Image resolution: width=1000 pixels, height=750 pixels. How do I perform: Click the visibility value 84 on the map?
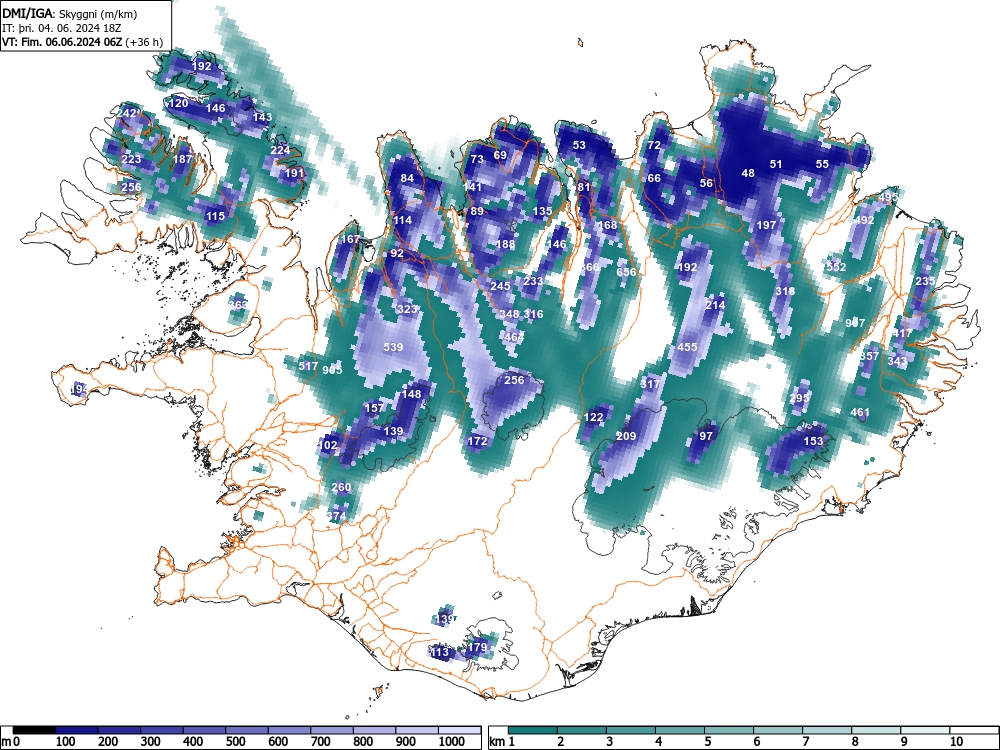pos(407,178)
